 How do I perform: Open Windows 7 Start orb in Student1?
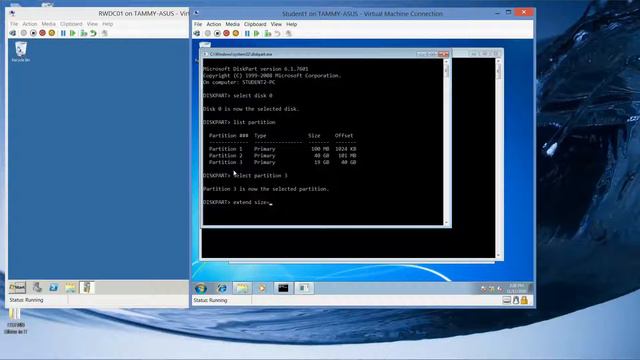pos(200,288)
